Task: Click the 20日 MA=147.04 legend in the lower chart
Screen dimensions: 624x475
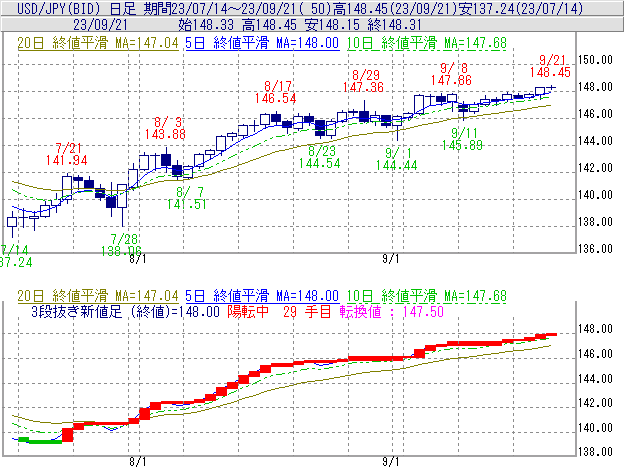Action: coord(98,296)
